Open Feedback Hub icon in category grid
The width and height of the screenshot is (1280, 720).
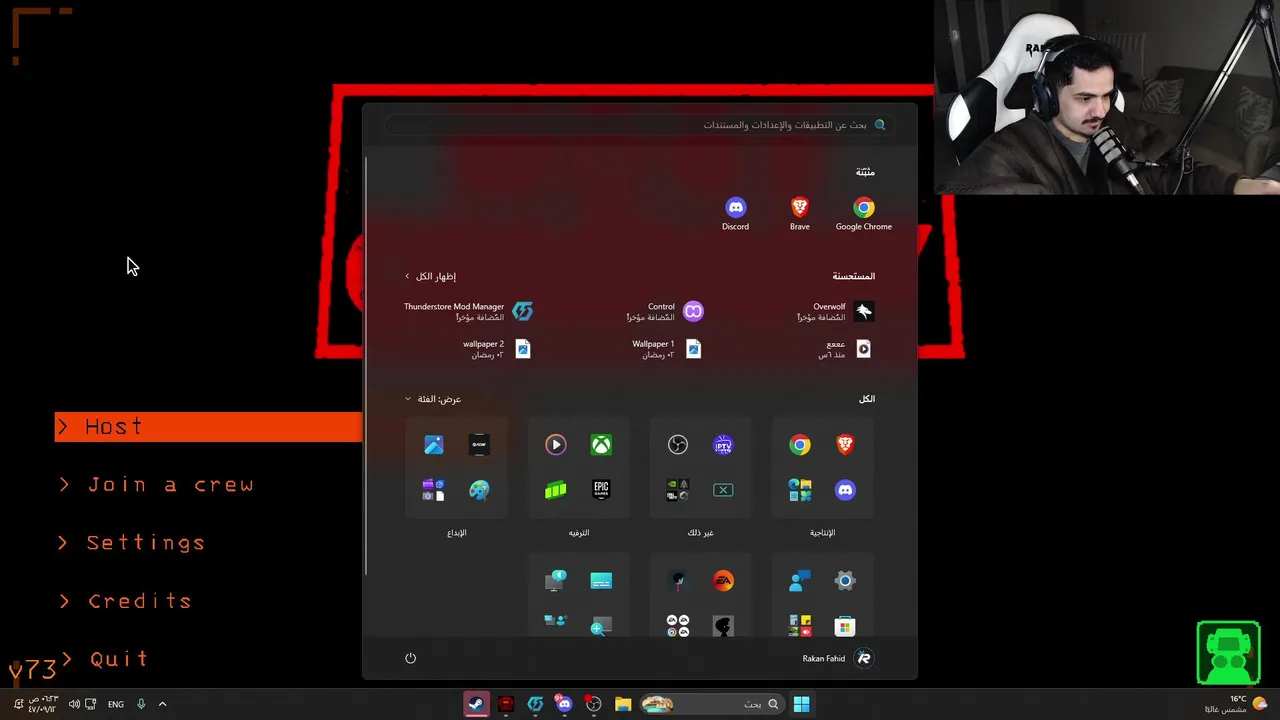click(x=800, y=581)
